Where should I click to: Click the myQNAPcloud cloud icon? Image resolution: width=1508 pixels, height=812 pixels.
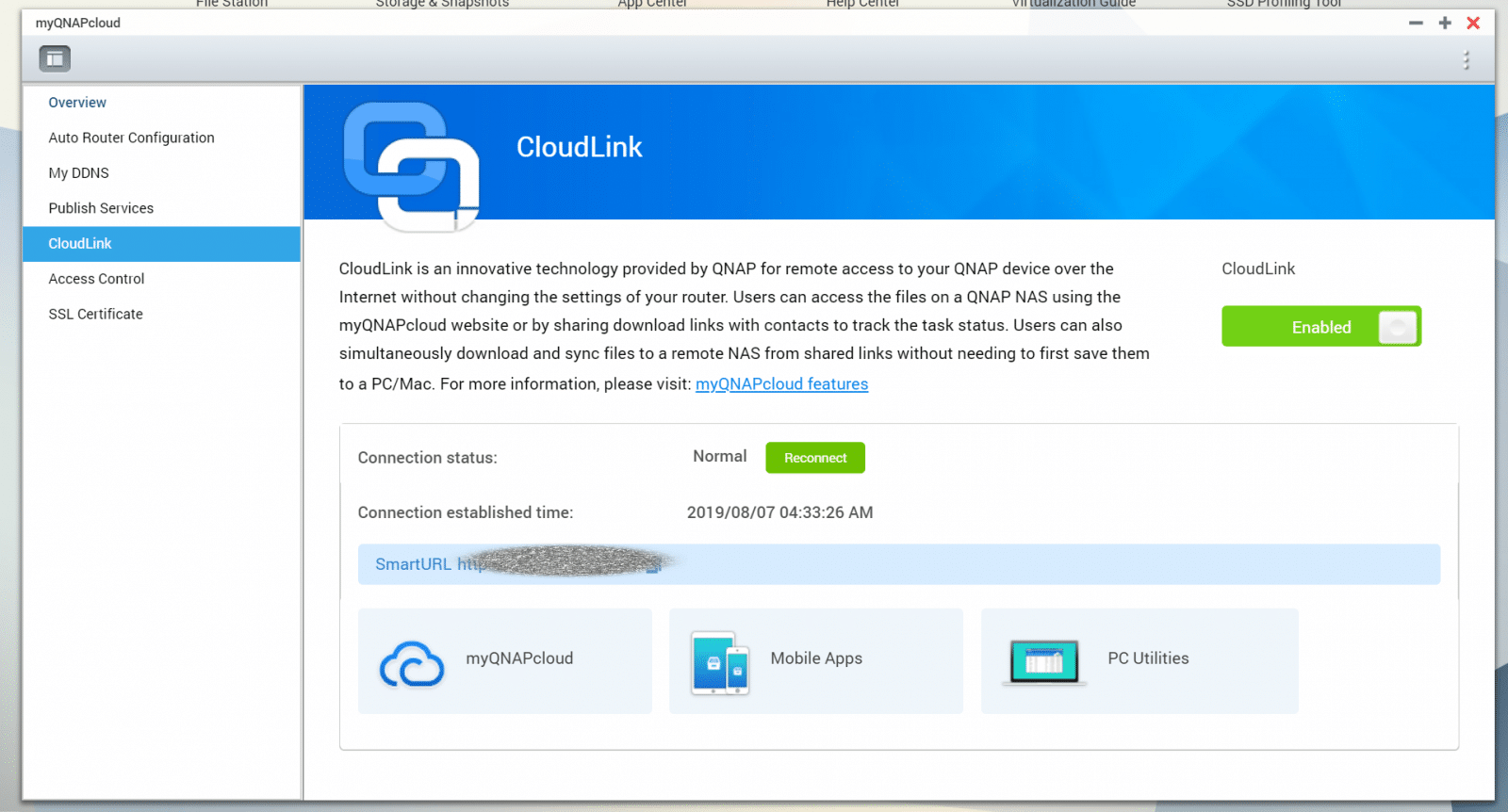pyautogui.click(x=412, y=664)
